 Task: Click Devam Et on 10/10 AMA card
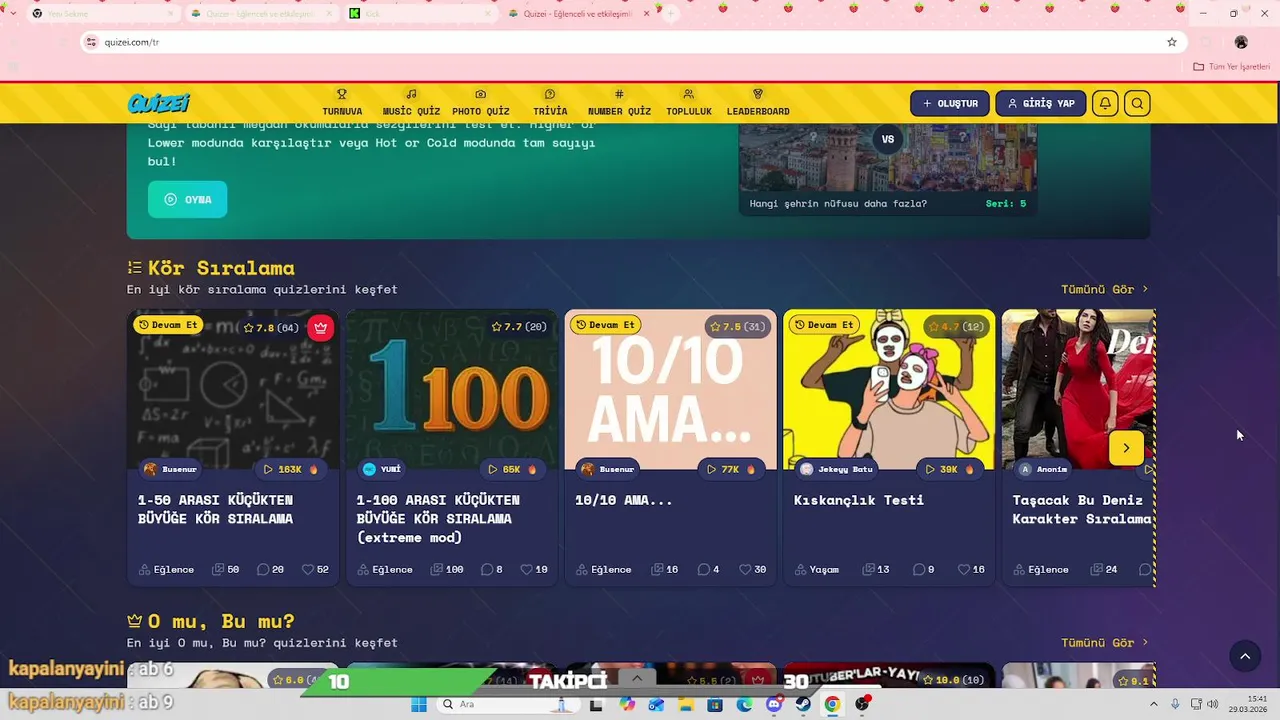(606, 325)
